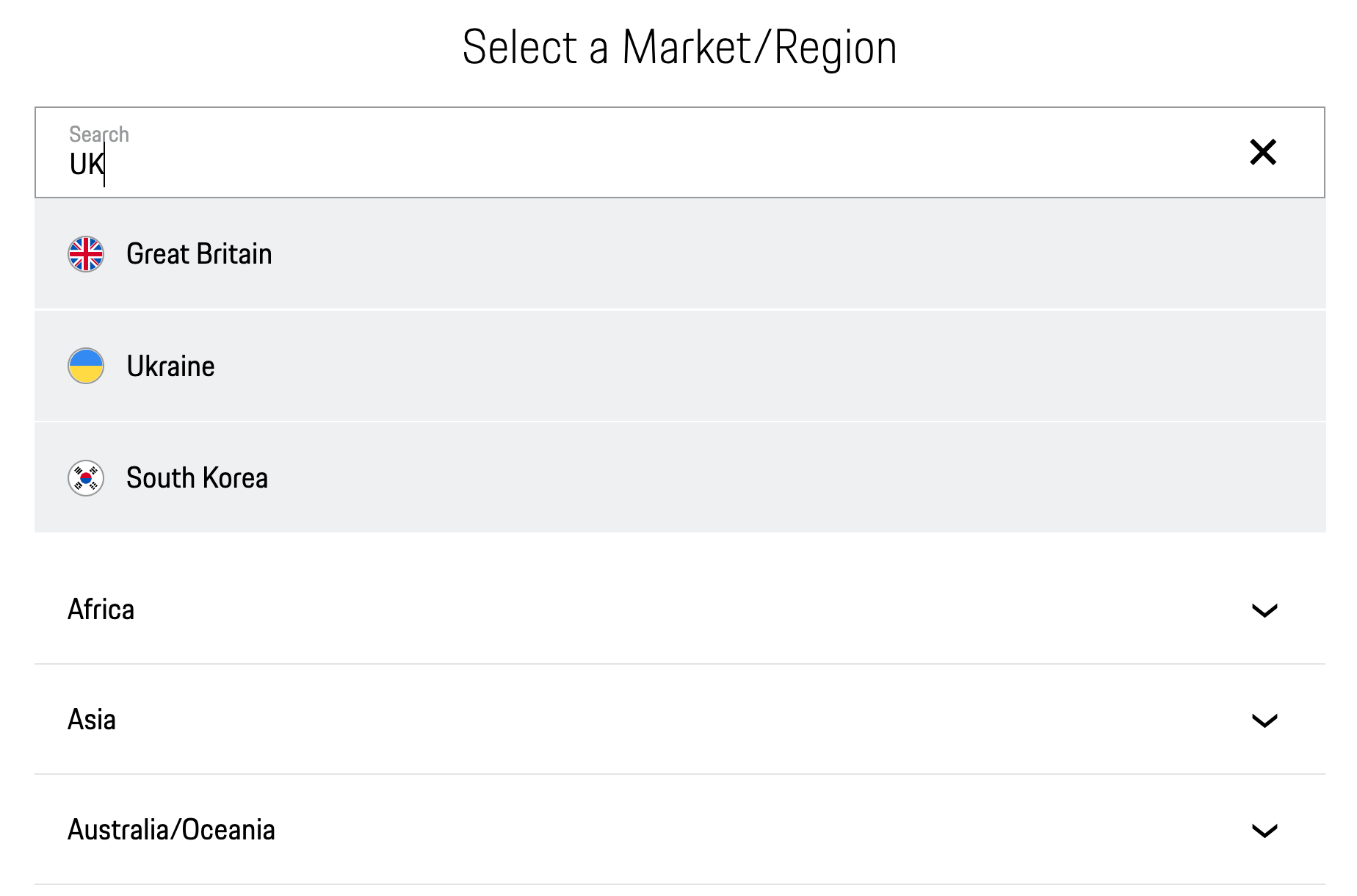1357x896 pixels.
Task: Open the Australia/Oceania region label
Action: (x=171, y=830)
